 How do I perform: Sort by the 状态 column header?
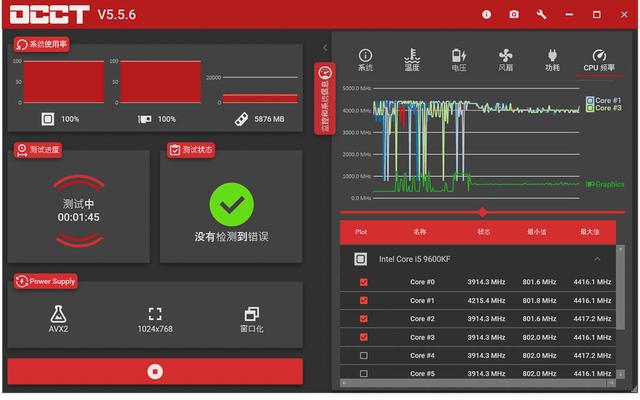tap(483, 232)
